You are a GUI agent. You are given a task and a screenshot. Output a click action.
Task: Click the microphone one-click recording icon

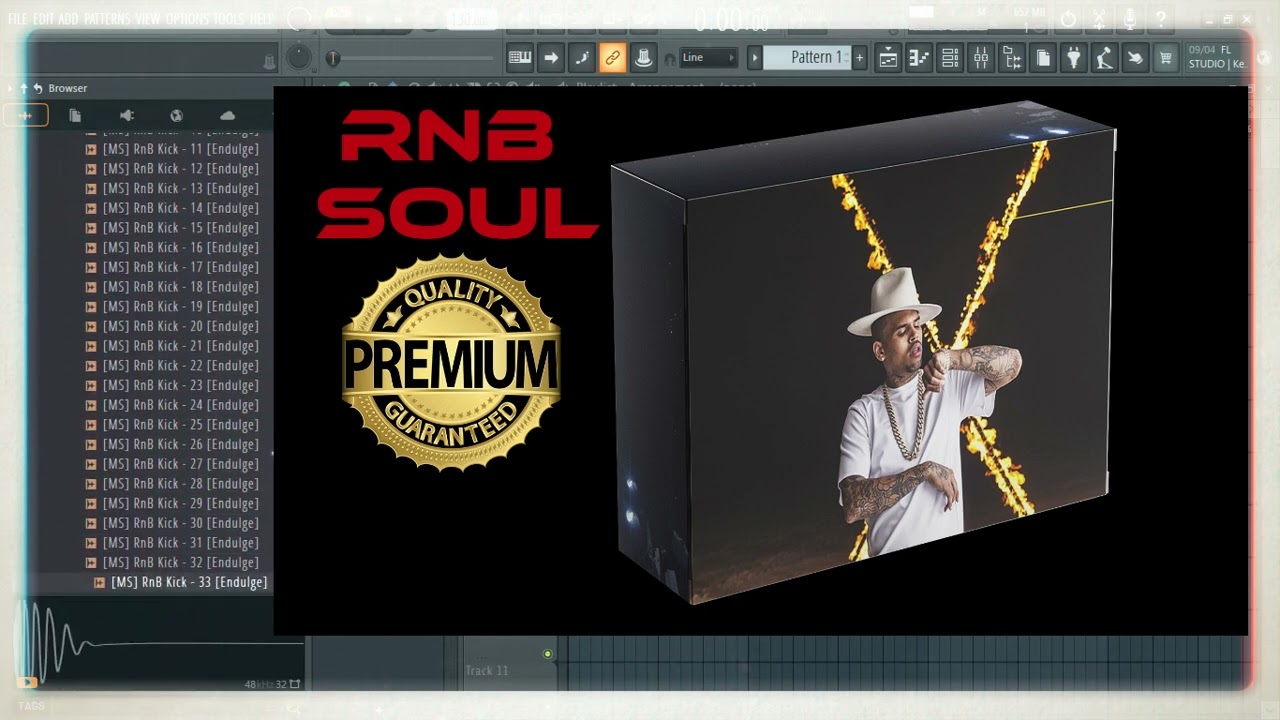pyautogui.click(x=1130, y=19)
